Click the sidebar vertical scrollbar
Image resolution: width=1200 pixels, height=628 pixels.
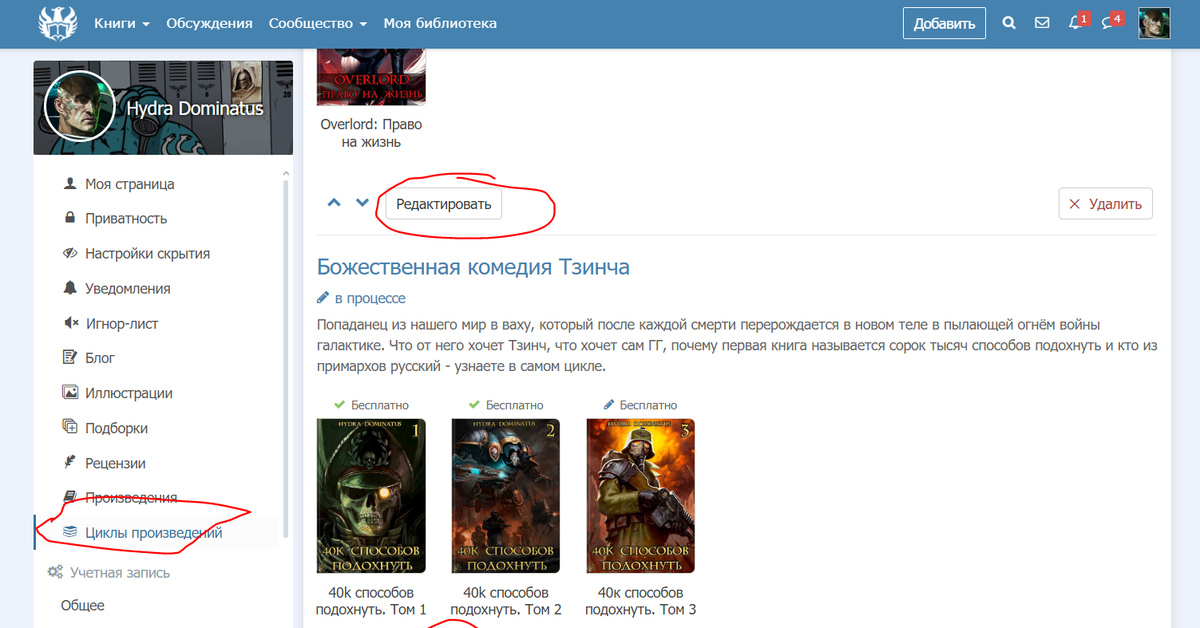pyautogui.click(x=286, y=360)
